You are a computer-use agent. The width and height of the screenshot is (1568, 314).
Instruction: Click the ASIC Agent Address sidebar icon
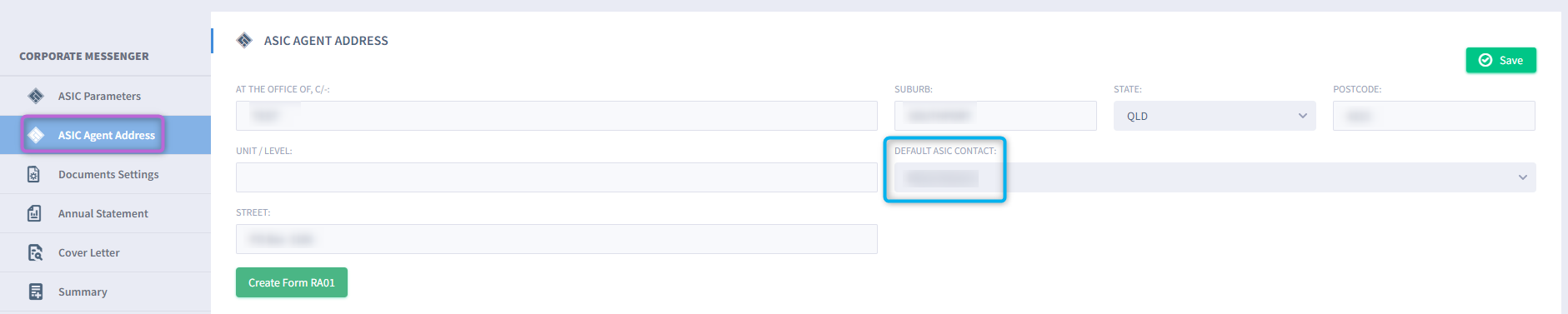36,135
